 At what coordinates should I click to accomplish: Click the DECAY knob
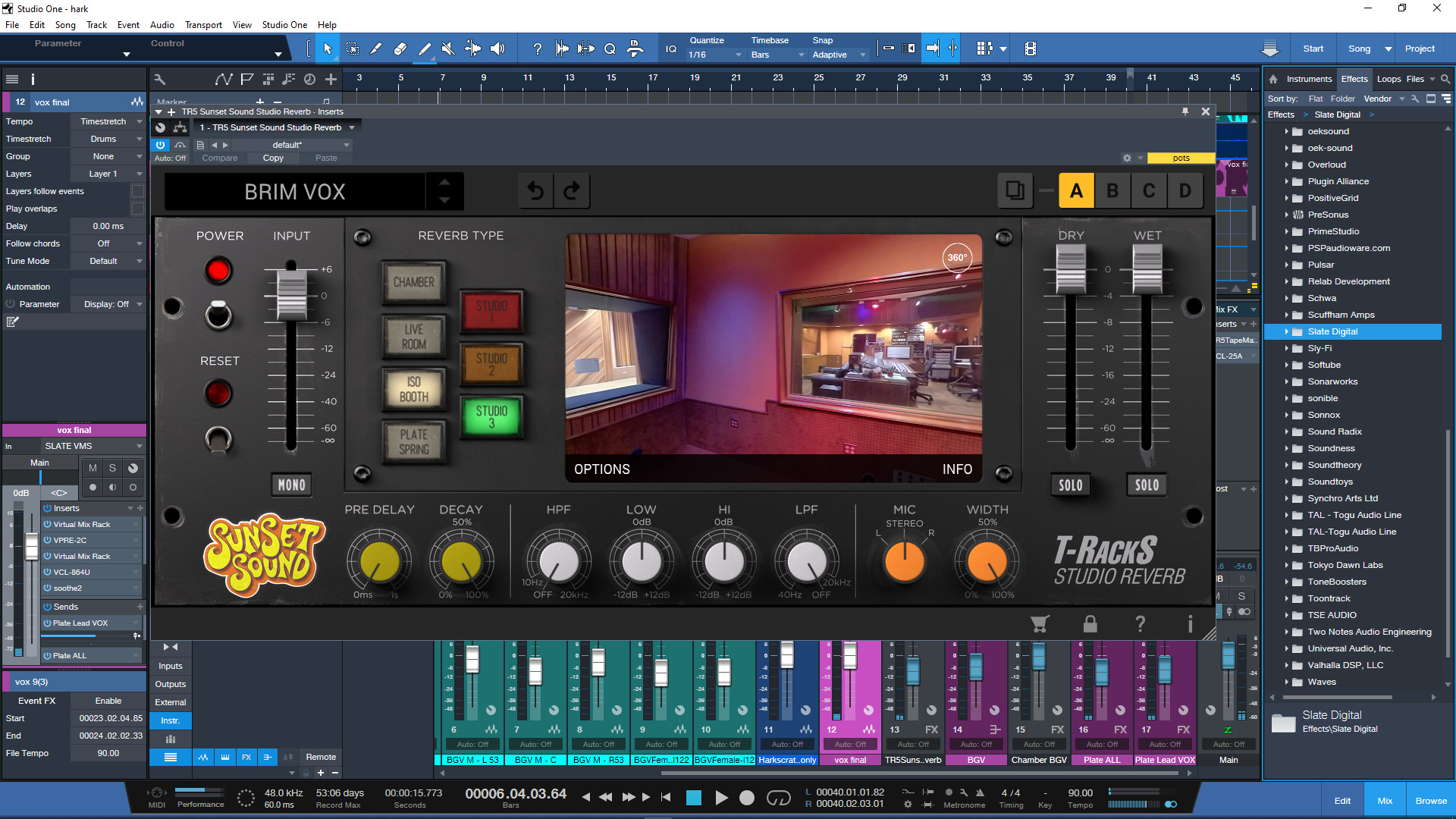[x=461, y=562]
